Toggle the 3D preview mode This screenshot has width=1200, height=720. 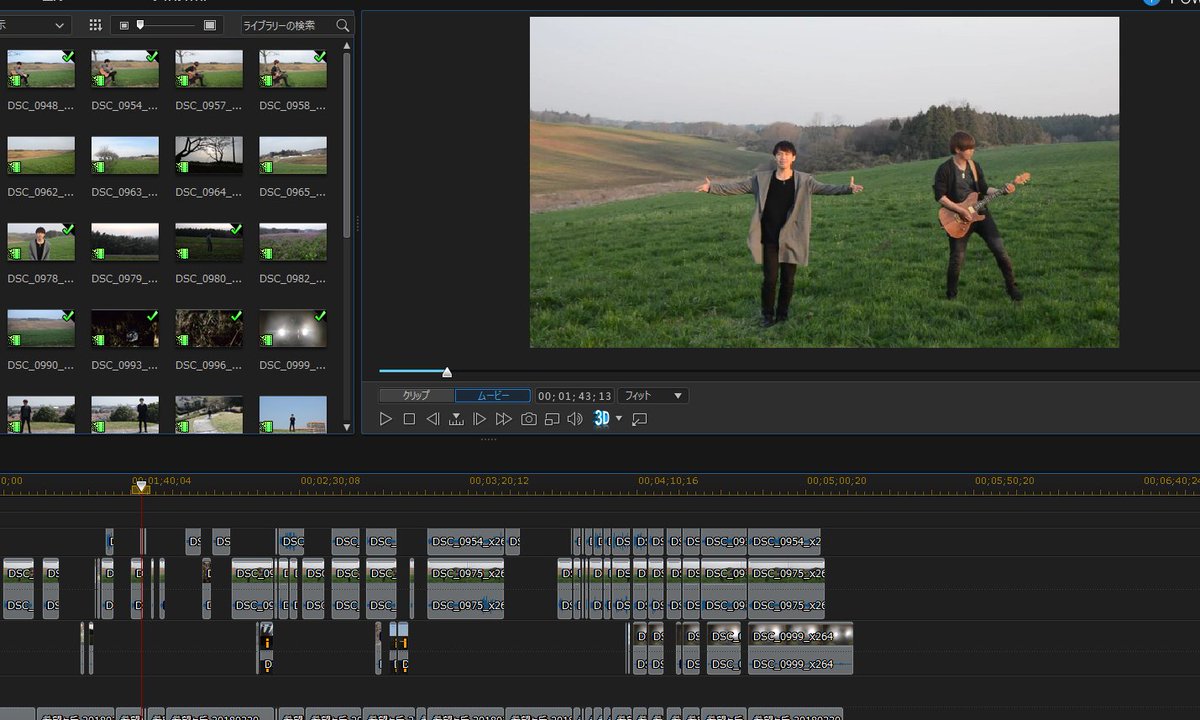pos(601,419)
